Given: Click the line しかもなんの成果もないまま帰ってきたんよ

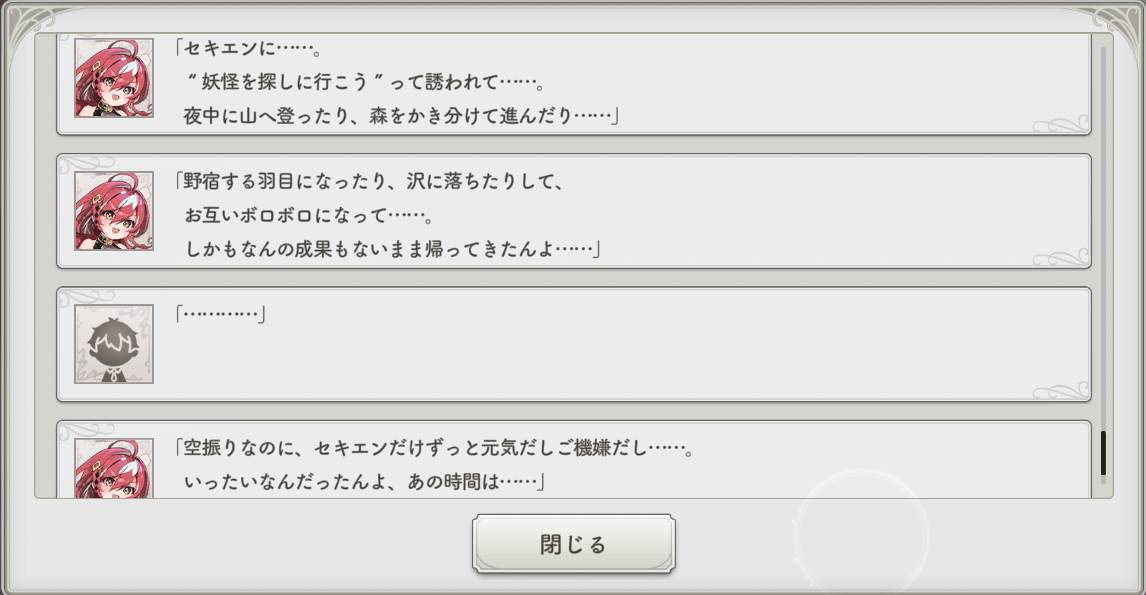Looking at the screenshot, I should (392, 249).
